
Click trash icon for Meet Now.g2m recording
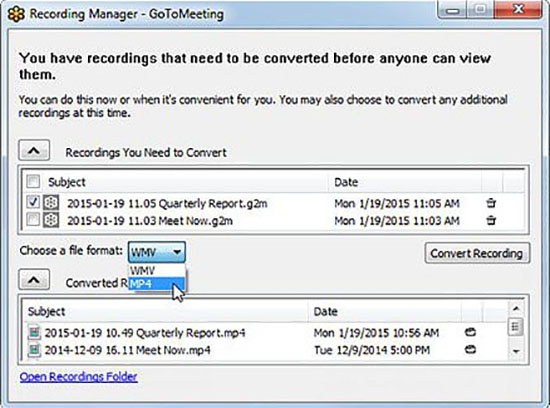click(491, 220)
